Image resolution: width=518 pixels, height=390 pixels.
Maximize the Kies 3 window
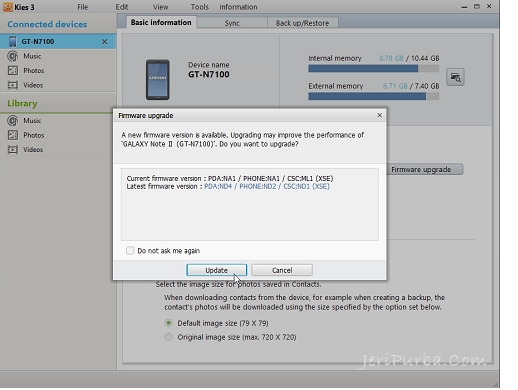477,7
